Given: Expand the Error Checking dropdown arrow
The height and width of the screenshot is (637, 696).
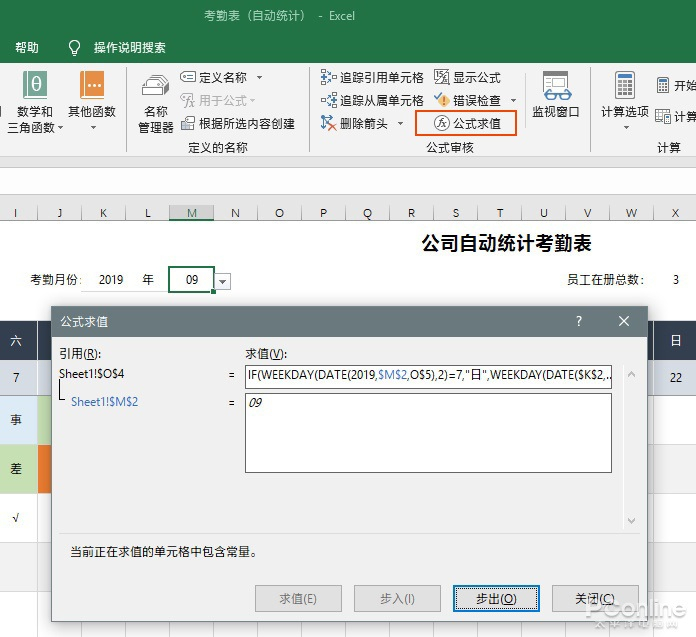Looking at the screenshot, I should pyautogui.click(x=514, y=100).
